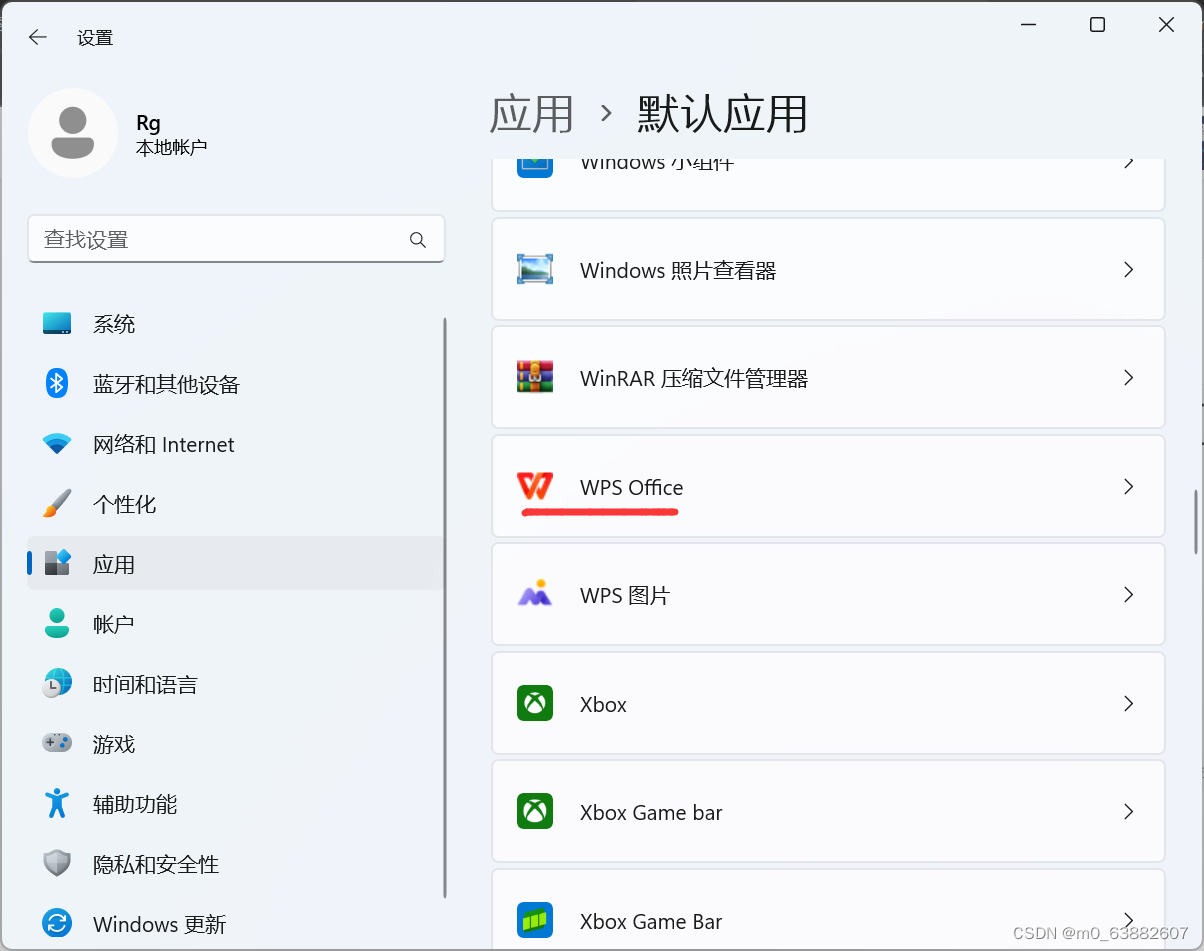Open chevron for WPS Office

point(1128,487)
